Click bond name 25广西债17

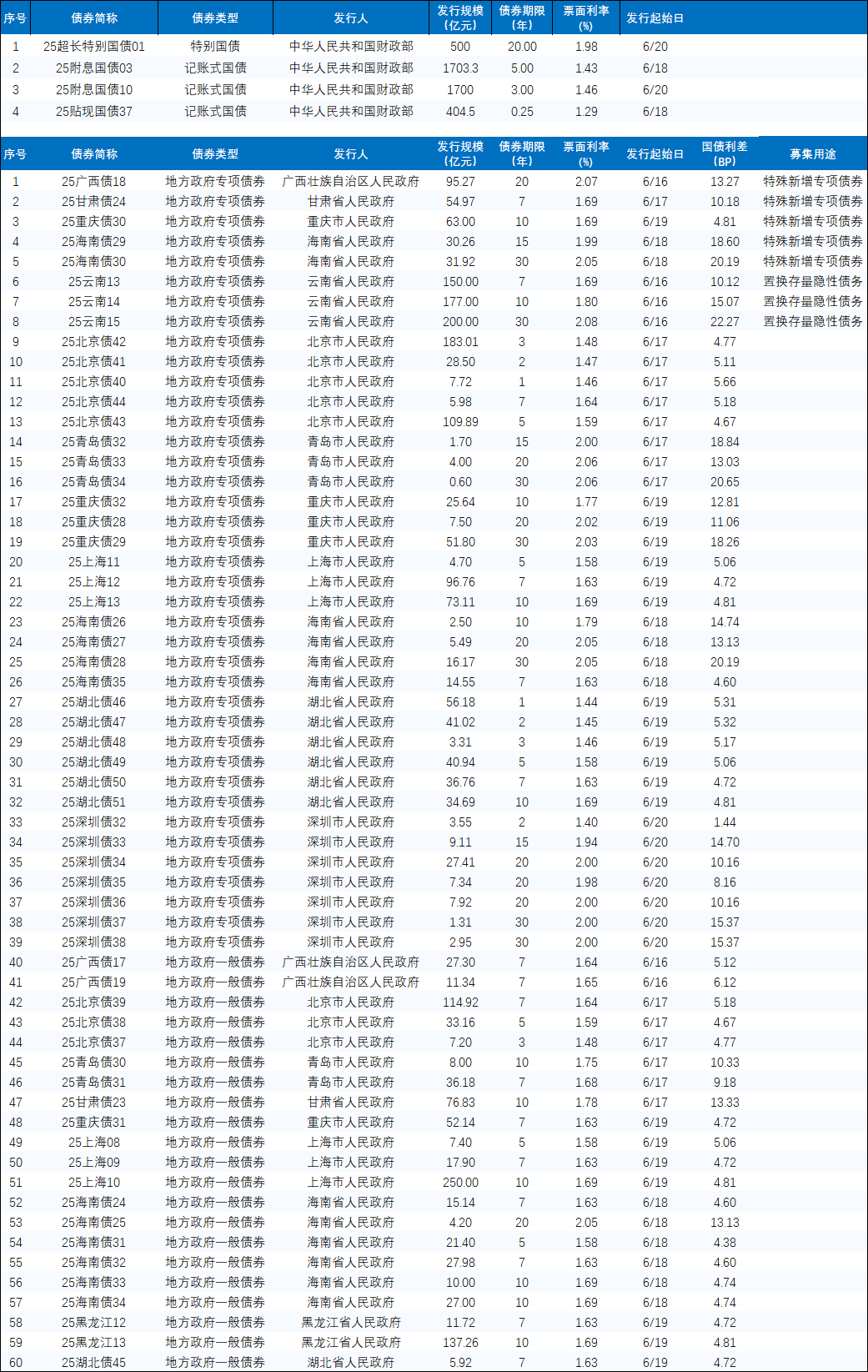coord(94,962)
